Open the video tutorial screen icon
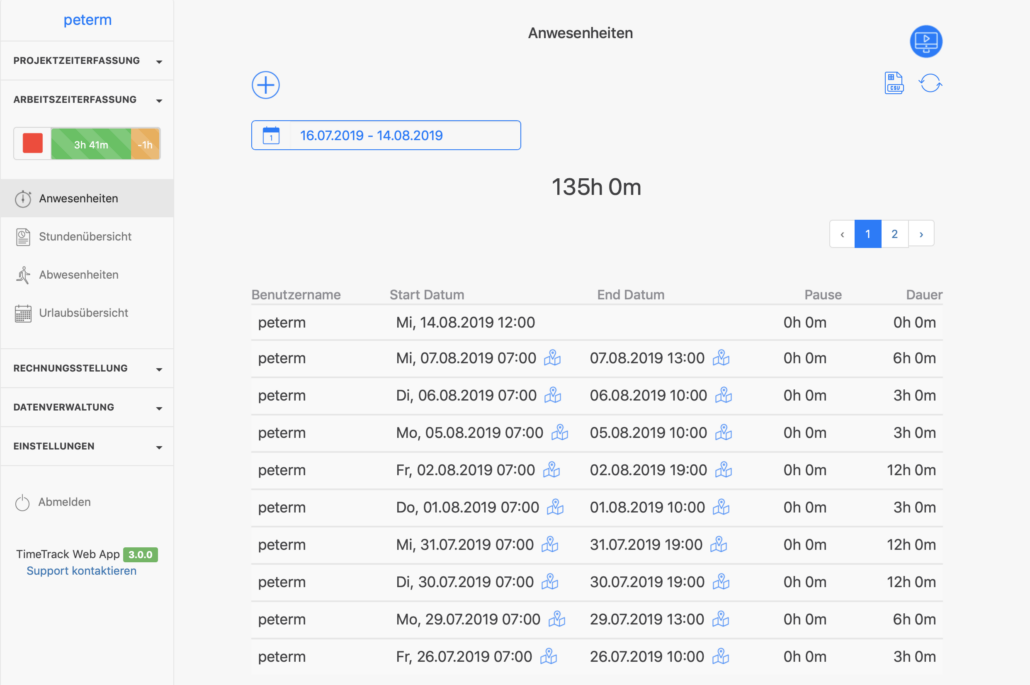This screenshot has height=685, width=1030. pyautogui.click(x=926, y=41)
